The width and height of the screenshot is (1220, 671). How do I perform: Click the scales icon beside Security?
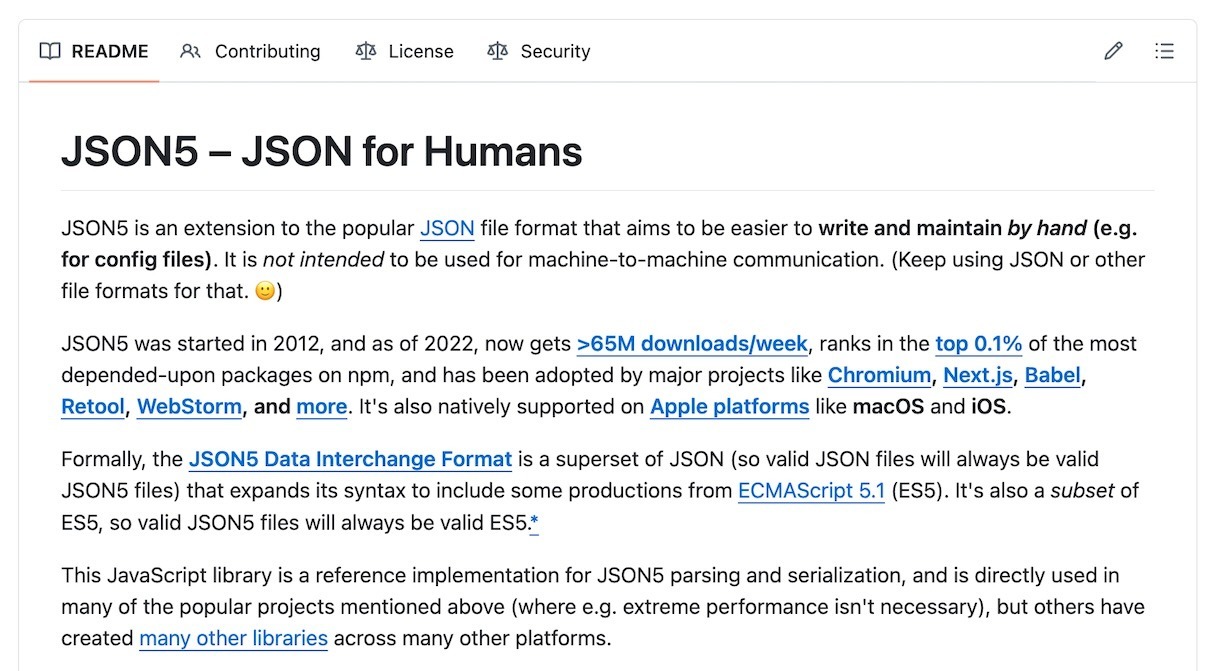click(x=497, y=51)
